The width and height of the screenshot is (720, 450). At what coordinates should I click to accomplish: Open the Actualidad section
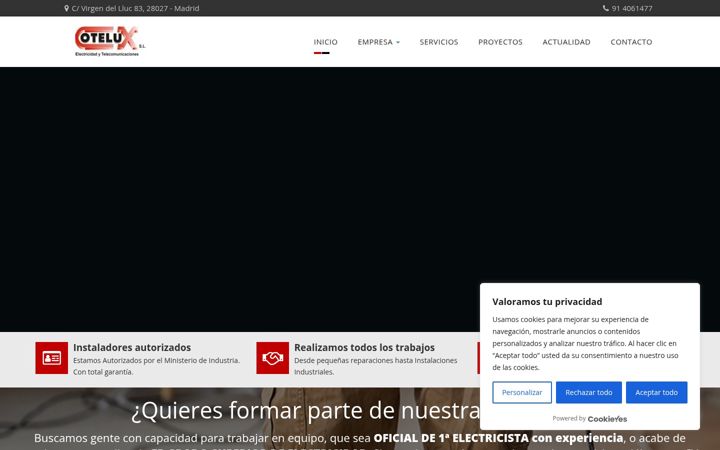pos(567,42)
